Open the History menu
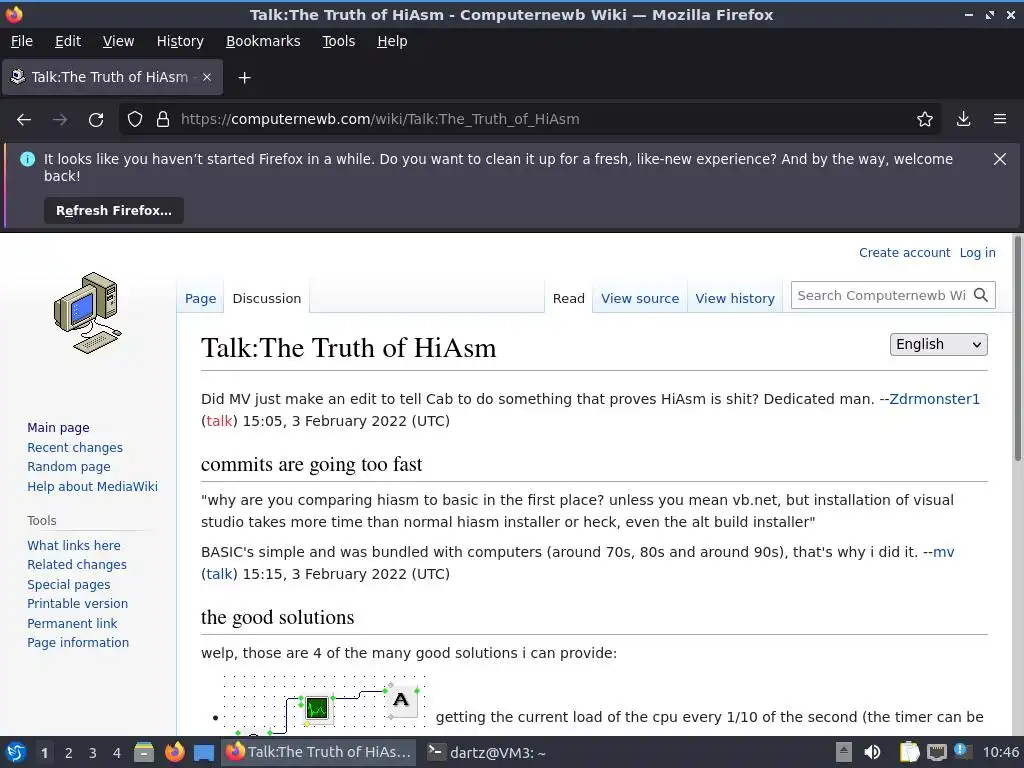The image size is (1024, 768). click(x=180, y=41)
